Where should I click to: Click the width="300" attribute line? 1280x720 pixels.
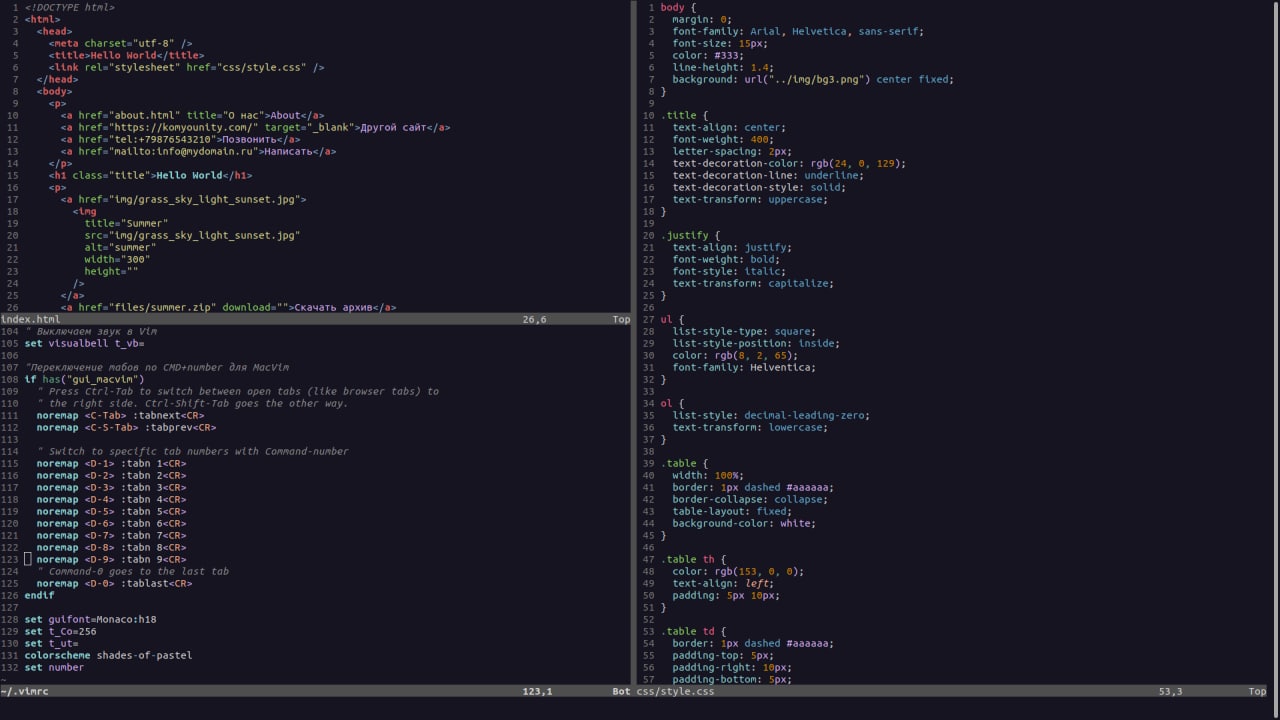pos(117,259)
